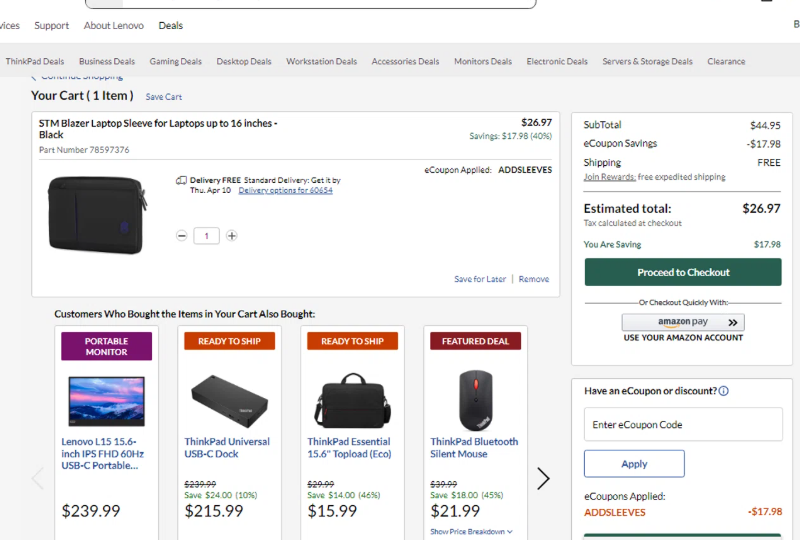Screen dimensions: 800x540
Task: Open ThinkPad Universal USB-C Dock image
Action: pyautogui.click(x=230, y=401)
